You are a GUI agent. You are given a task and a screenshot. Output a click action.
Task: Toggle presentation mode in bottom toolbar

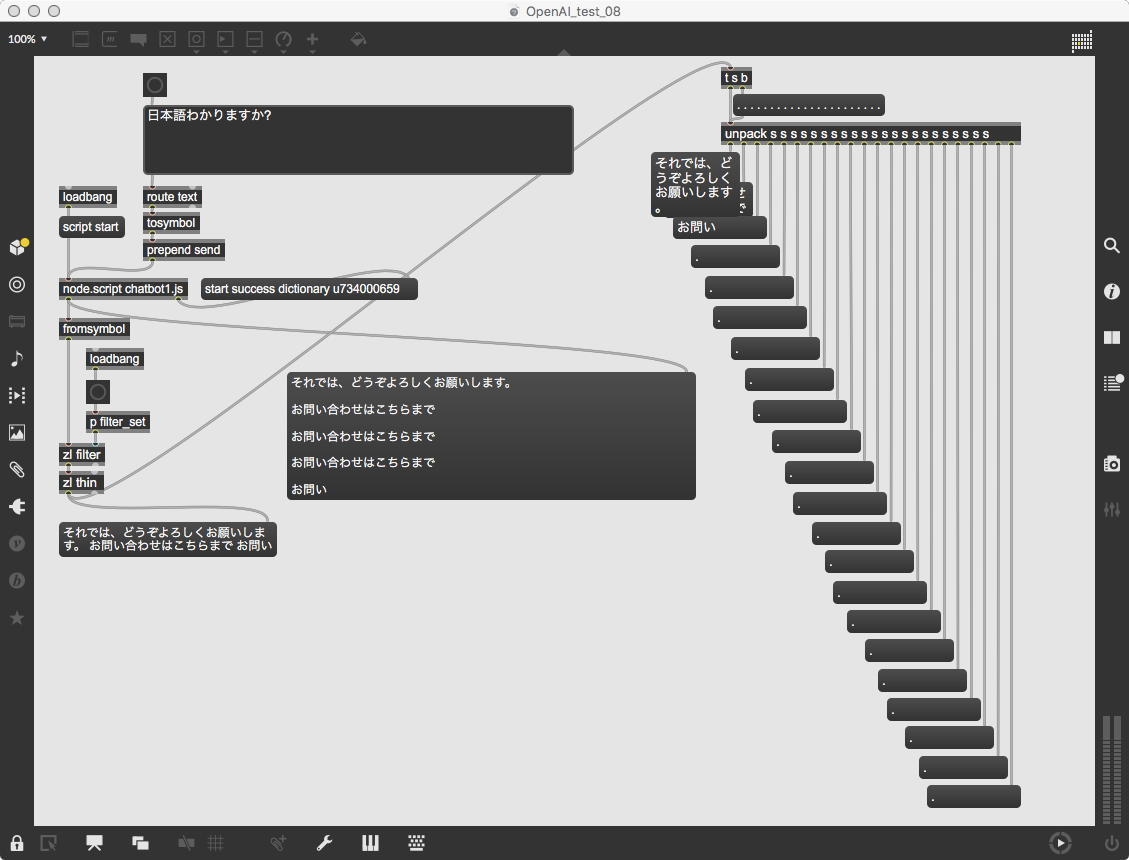pyautogui.click(x=94, y=843)
